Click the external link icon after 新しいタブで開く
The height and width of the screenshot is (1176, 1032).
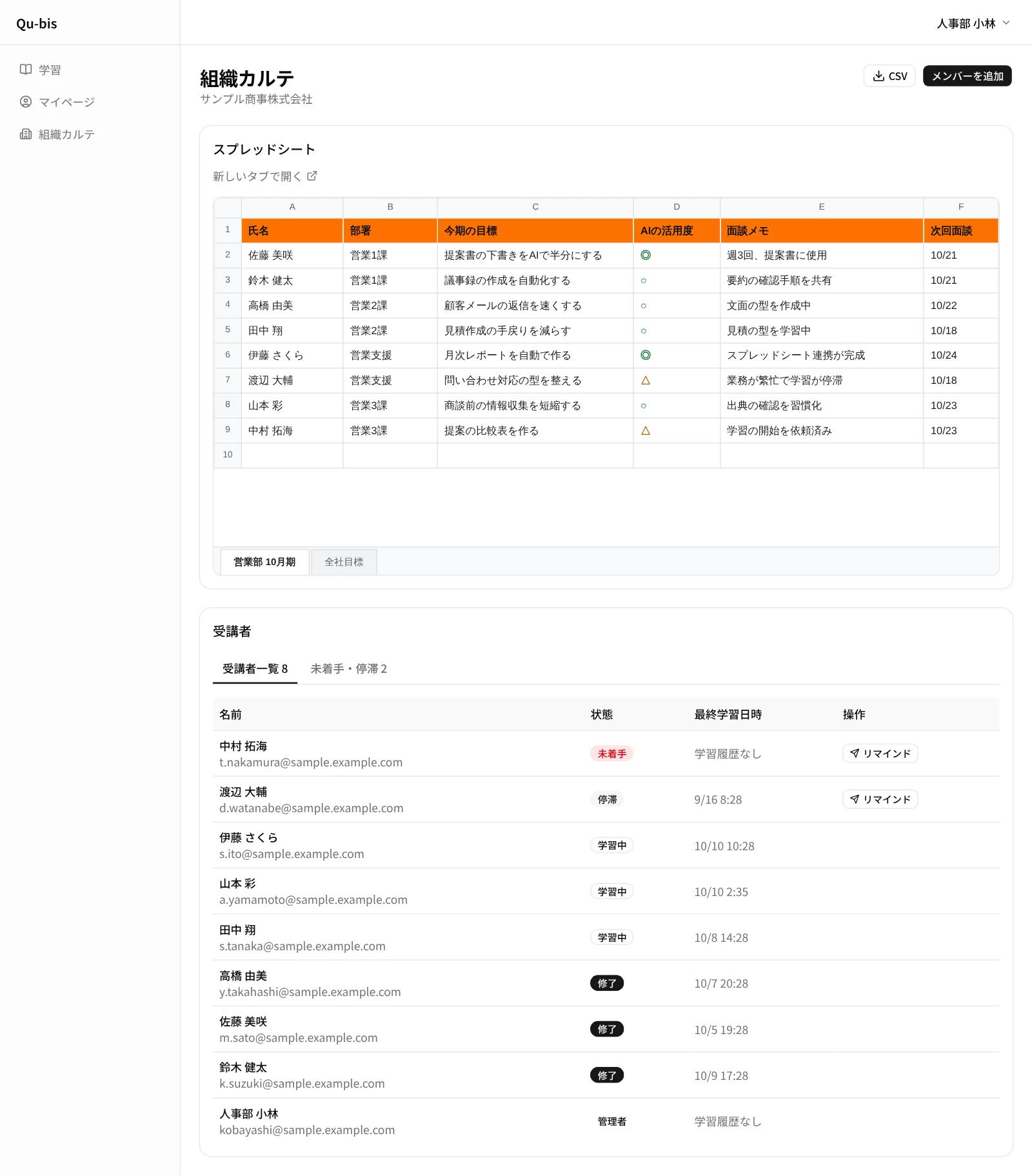point(312,176)
